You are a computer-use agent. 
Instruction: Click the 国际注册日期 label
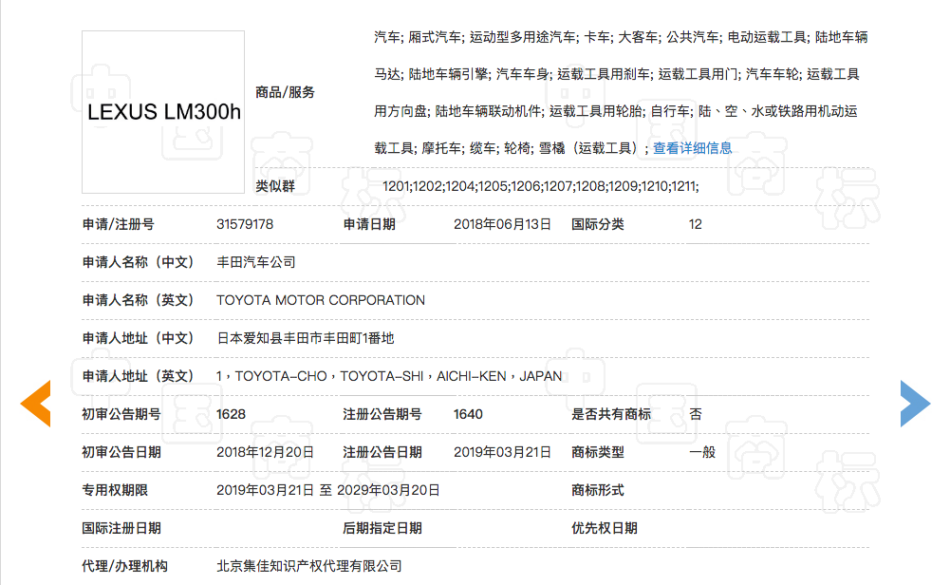[x=121, y=529]
